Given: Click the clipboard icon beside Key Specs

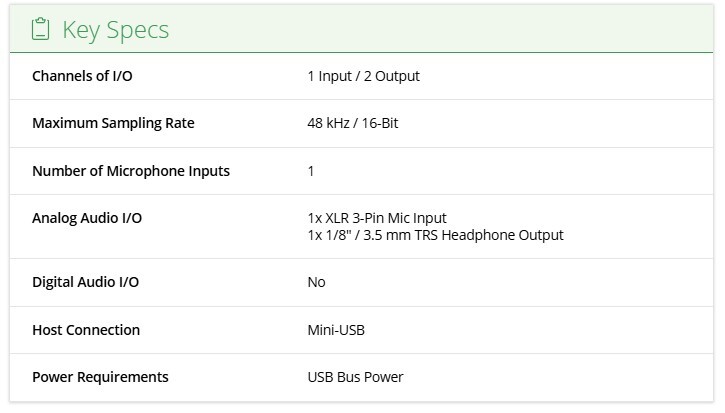Looking at the screenshot, I should click(40, 29).
